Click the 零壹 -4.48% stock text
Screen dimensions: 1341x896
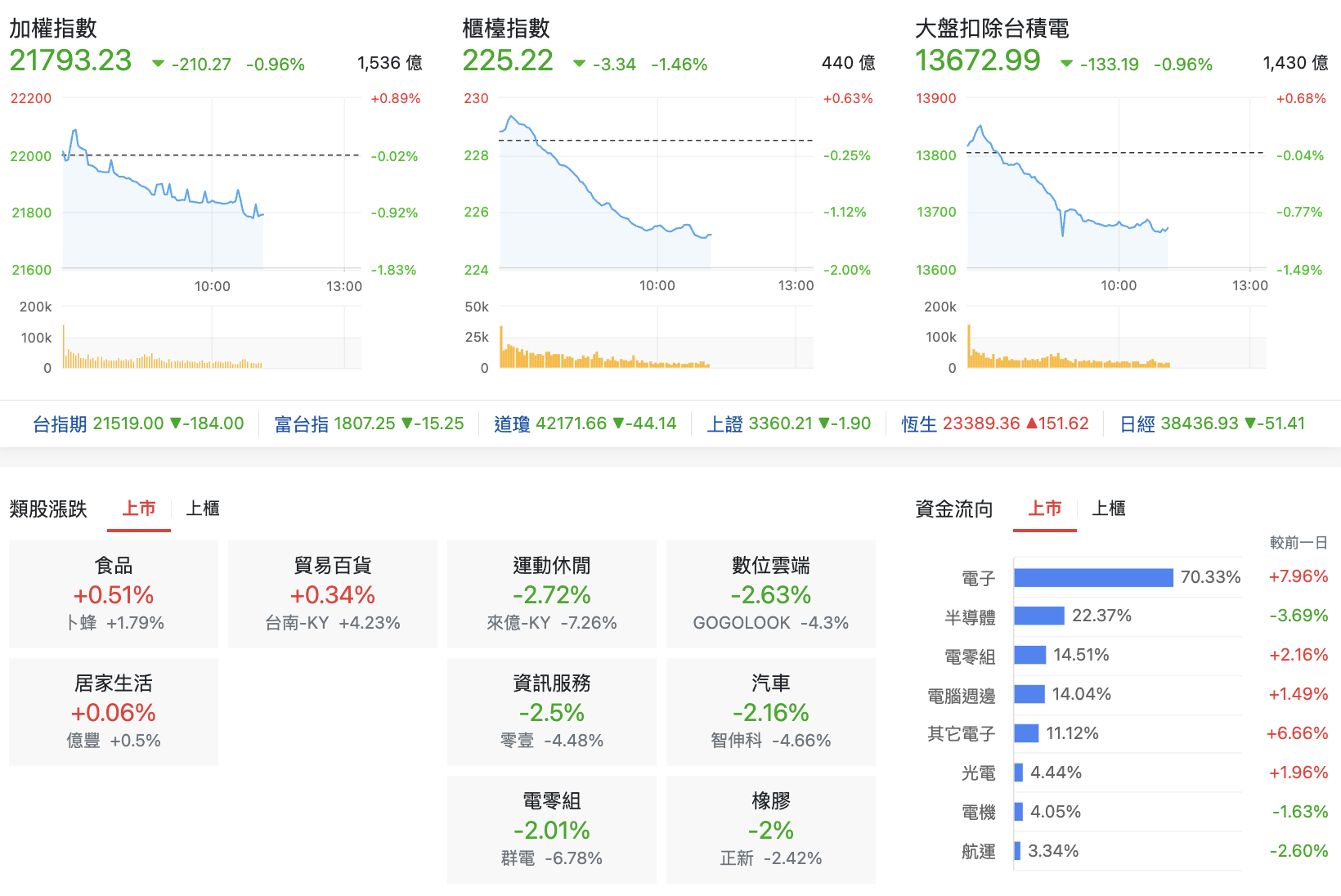(x=552, y=741)
